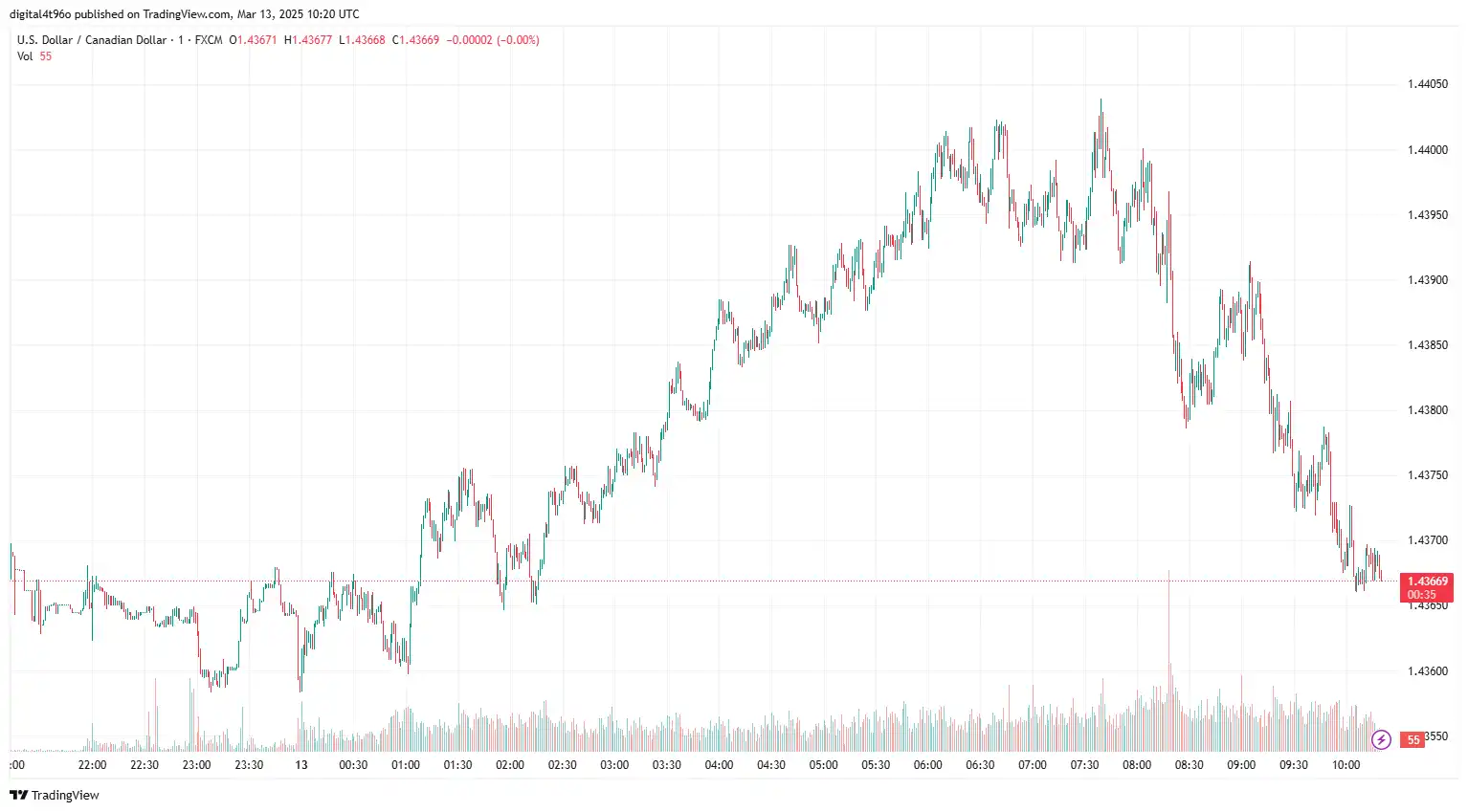
Task: Click the 1.43700 price axis label
Action: 1427,540
